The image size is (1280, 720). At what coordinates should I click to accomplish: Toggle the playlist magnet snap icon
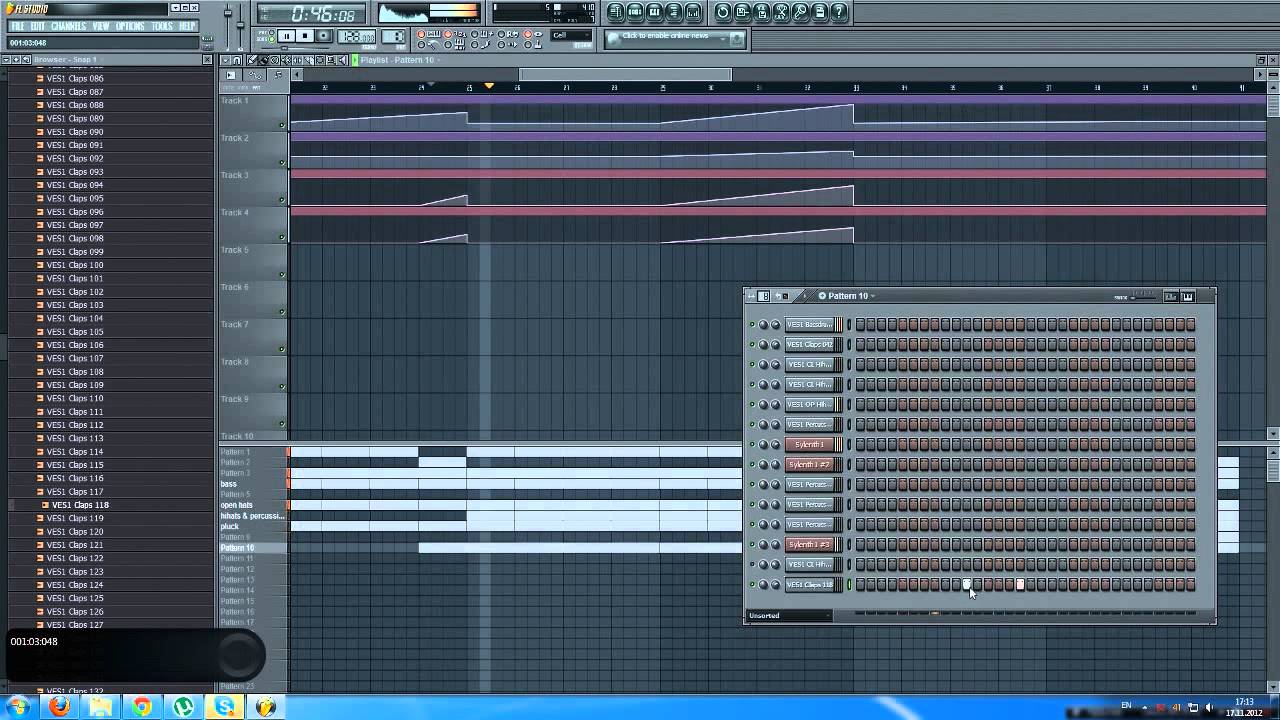[x=237, y=60]
